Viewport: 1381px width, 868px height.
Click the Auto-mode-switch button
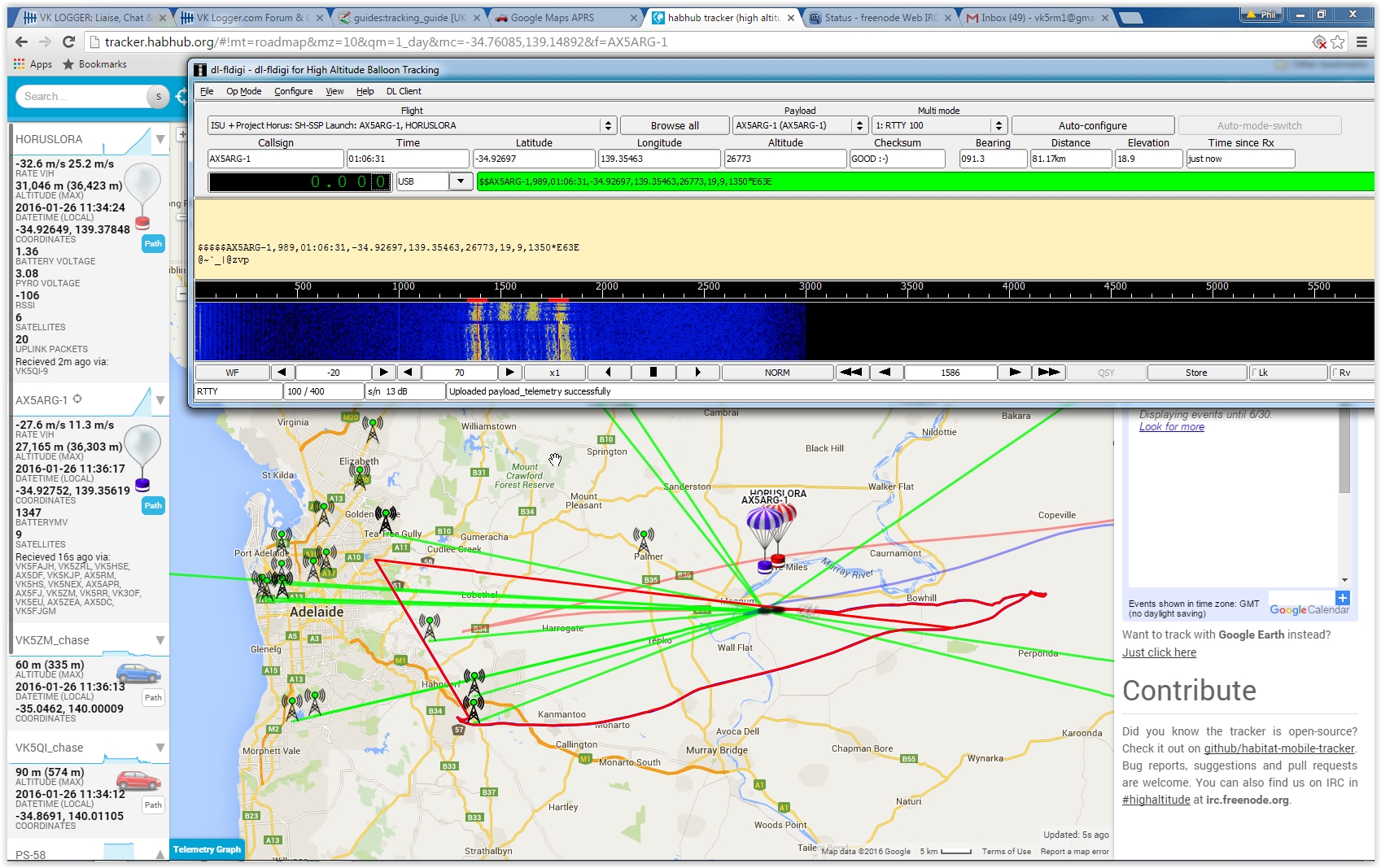[x=1259, y=125]
